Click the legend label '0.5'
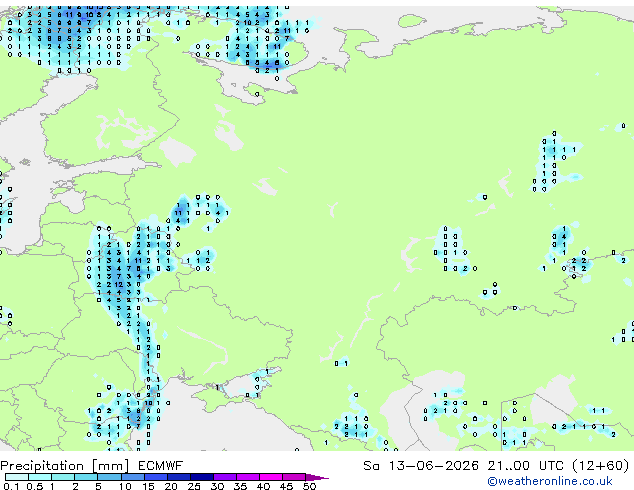 click(34, 486)
